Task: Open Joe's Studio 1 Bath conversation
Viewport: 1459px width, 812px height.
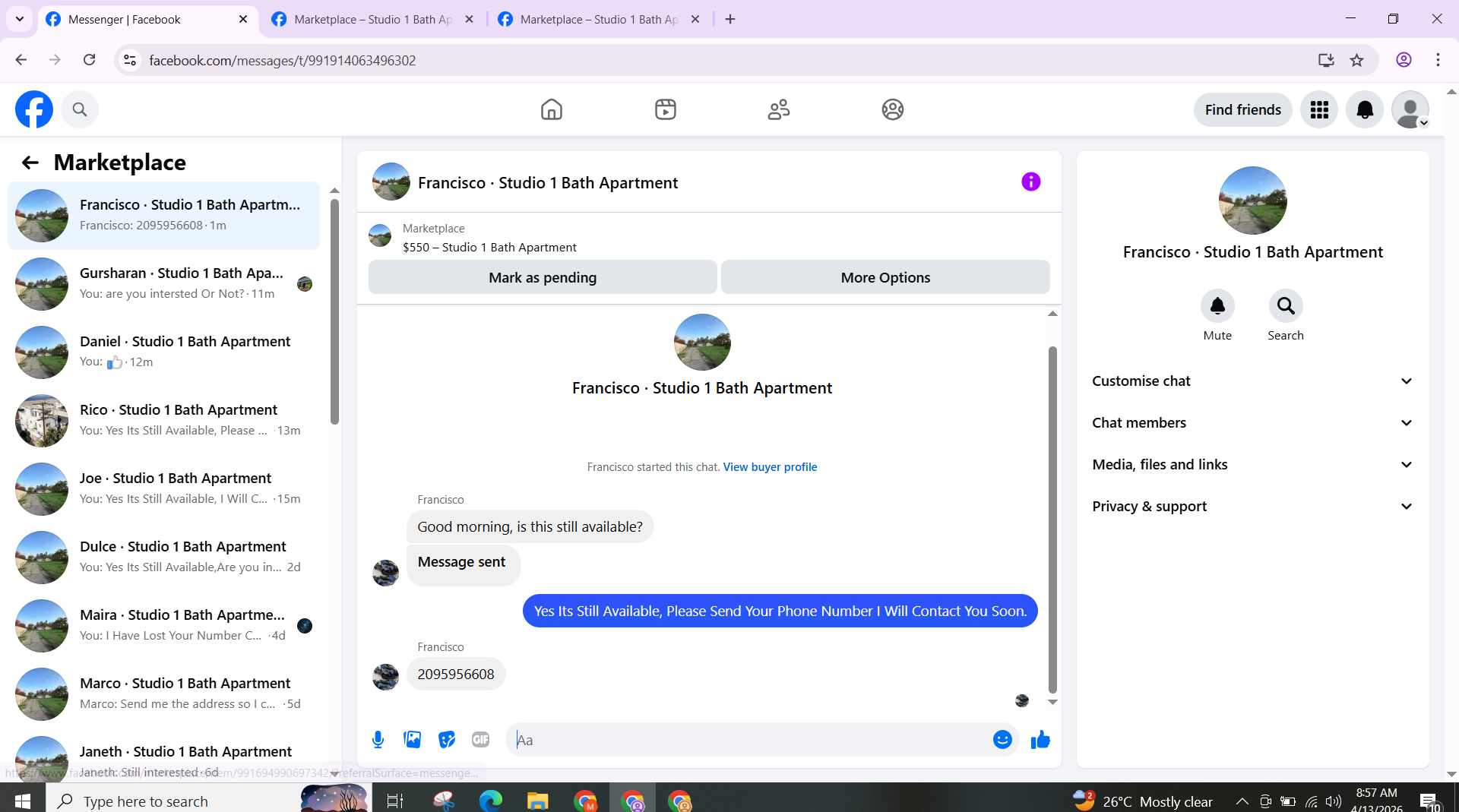Action: 163,489
